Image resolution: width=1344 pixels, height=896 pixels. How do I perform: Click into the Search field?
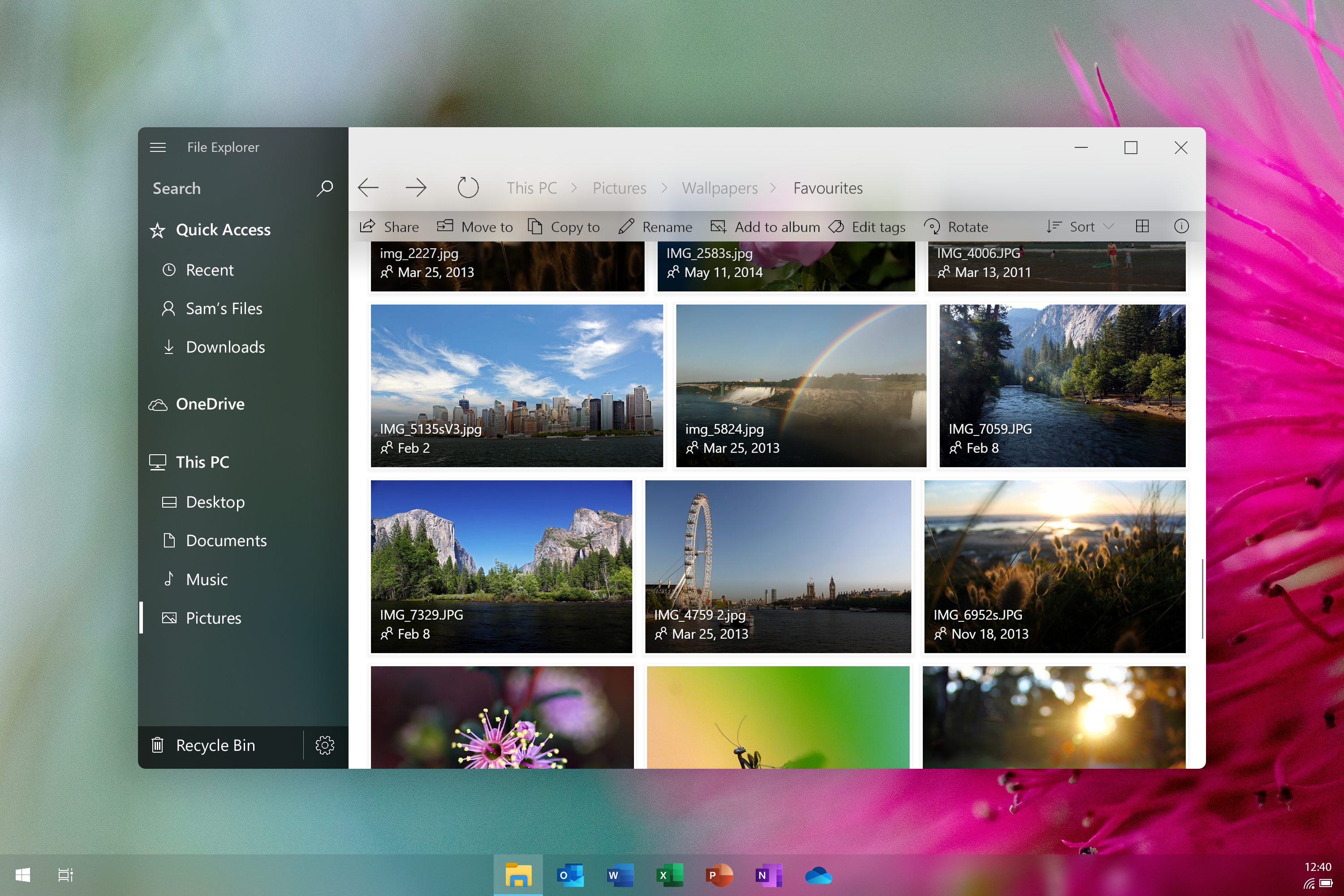[243, 188]
